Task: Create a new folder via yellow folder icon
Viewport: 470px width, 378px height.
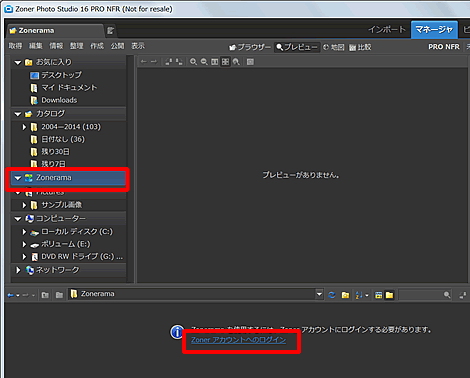Action: (x=345, y=295)
